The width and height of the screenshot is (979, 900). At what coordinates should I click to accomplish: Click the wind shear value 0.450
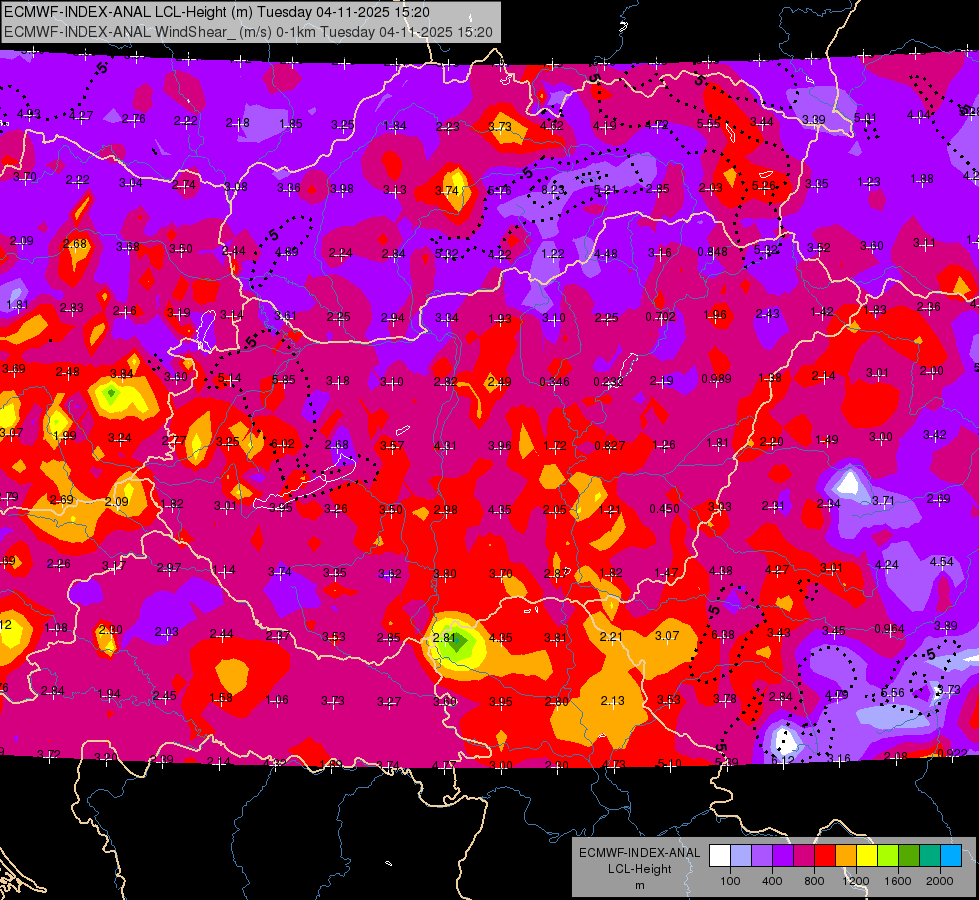point(664,509)
